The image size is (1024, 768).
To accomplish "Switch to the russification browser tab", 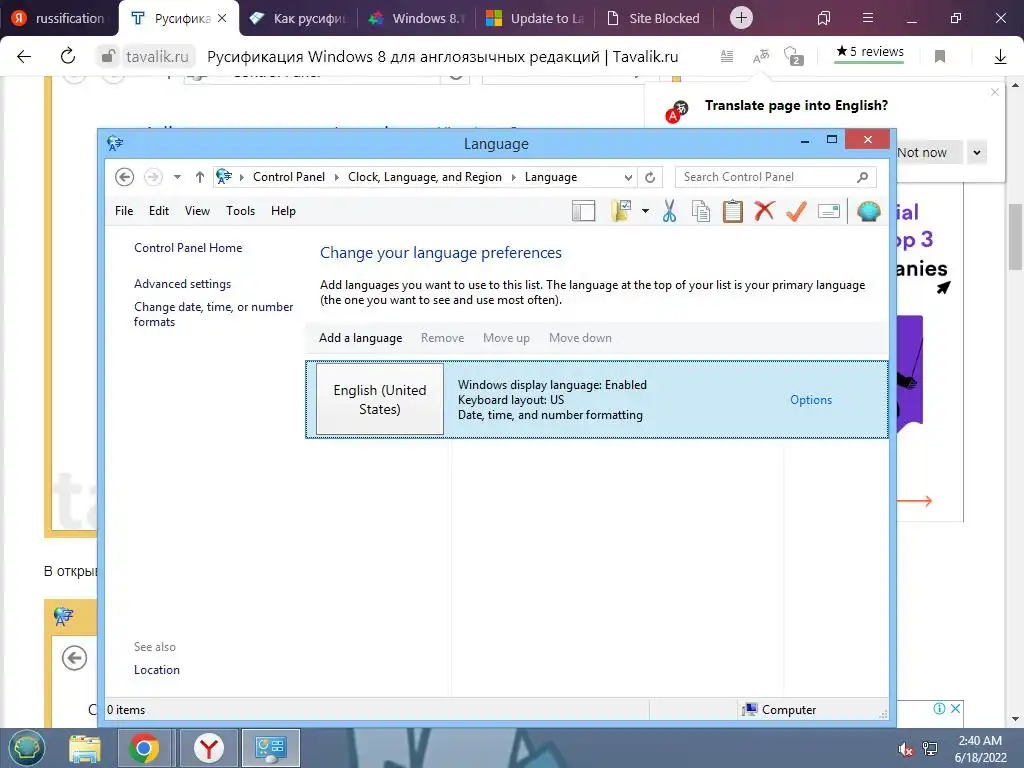I will [x=59, y=18].
